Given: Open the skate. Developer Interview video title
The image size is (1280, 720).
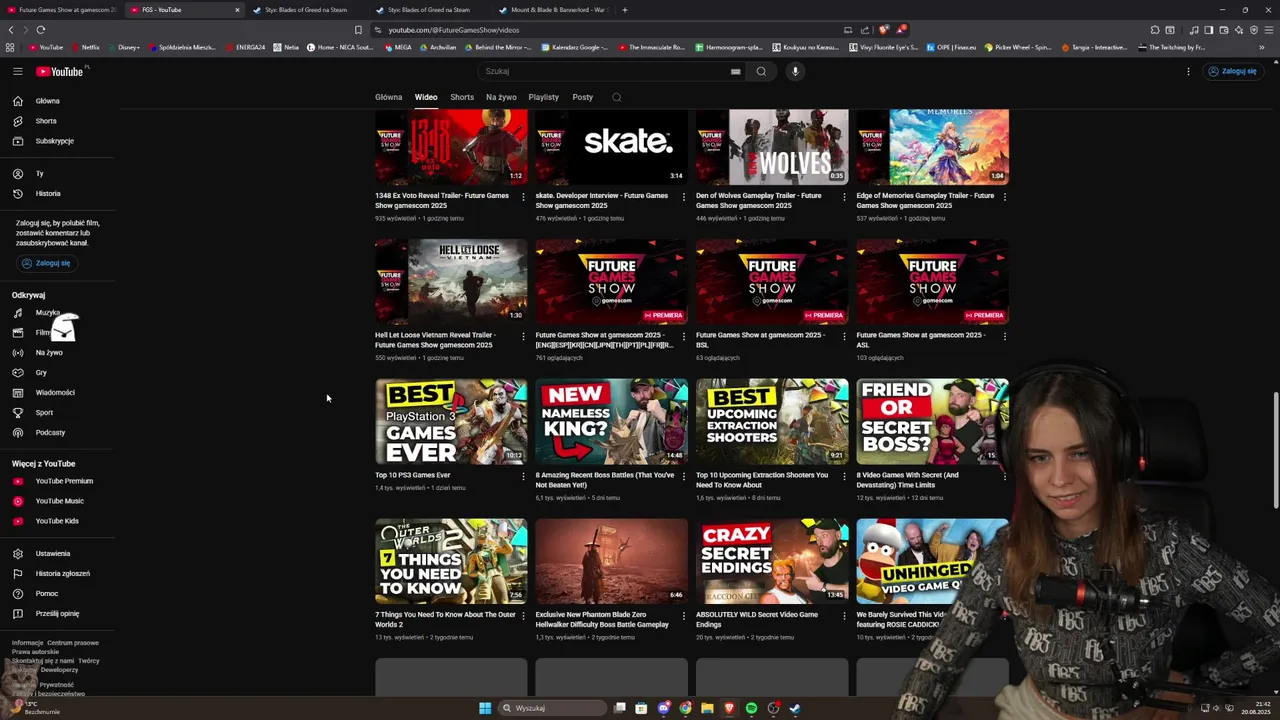Looking at the screenshot, I should (x=602, y=200).
